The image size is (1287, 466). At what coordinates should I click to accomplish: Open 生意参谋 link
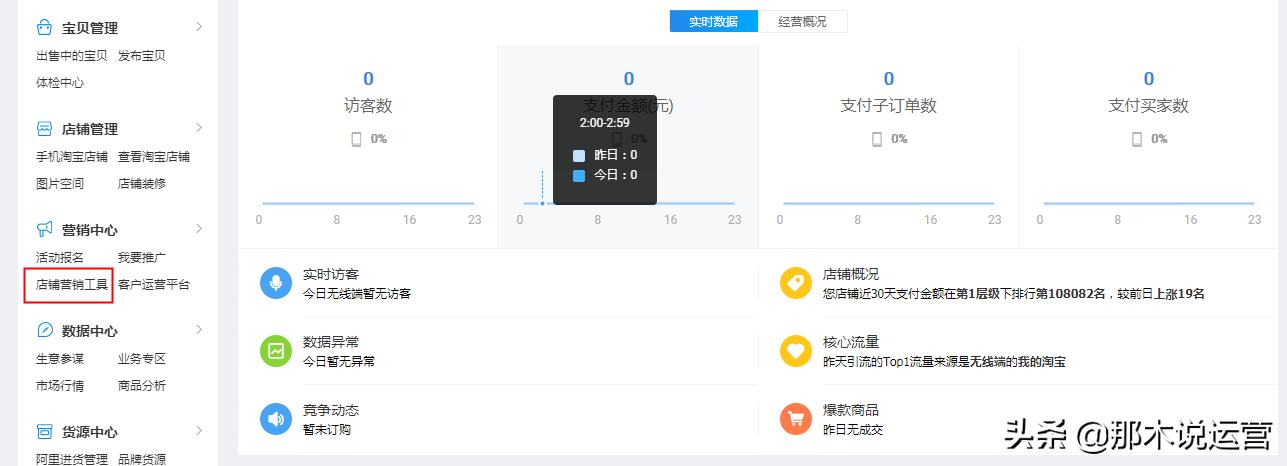(60, 359)
